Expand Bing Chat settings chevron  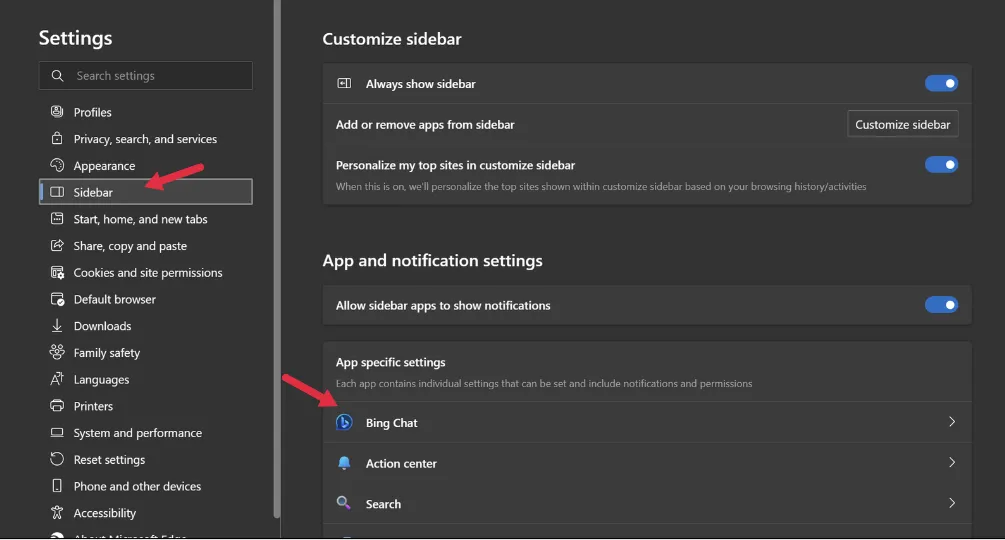pos(952,421)
